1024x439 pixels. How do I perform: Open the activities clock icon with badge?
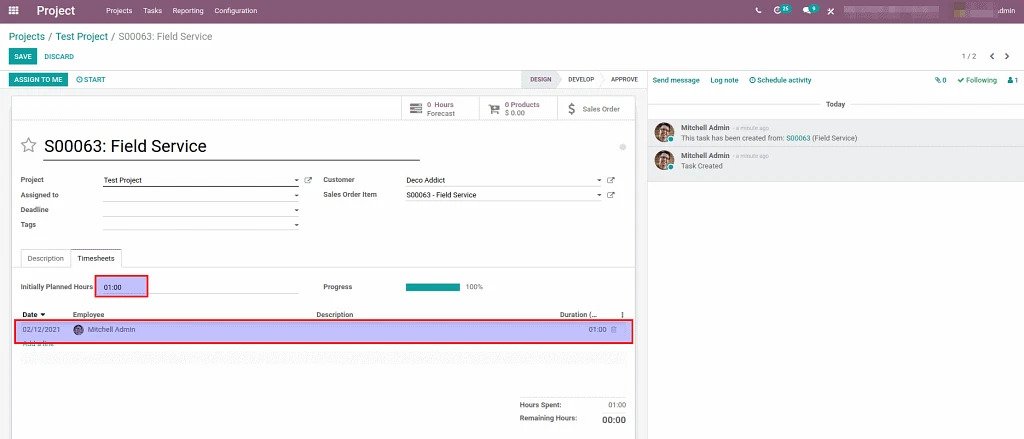(781, 10)
